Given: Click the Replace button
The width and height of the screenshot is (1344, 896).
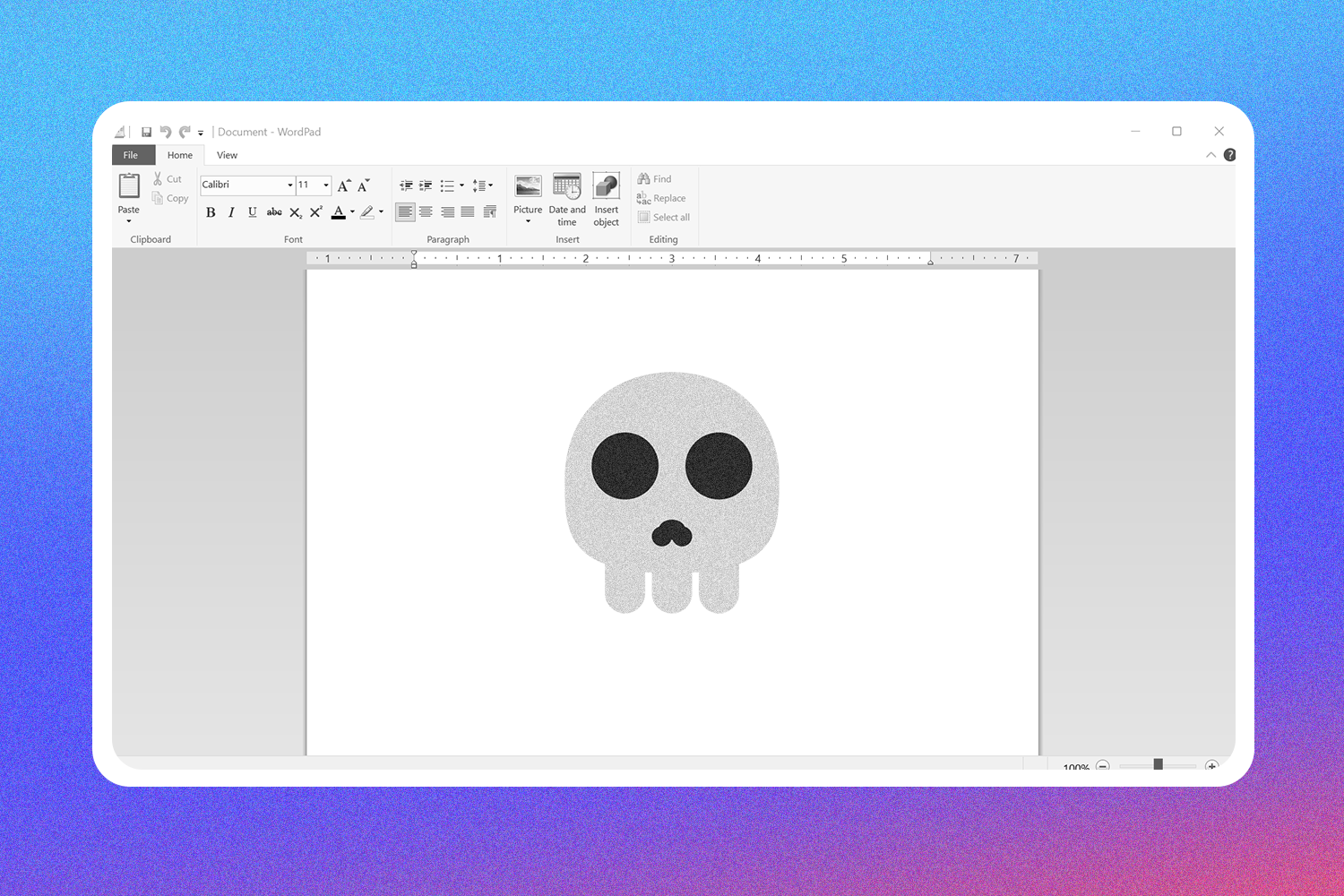Looking at the screenshot, I should click(x=661, y=198).
